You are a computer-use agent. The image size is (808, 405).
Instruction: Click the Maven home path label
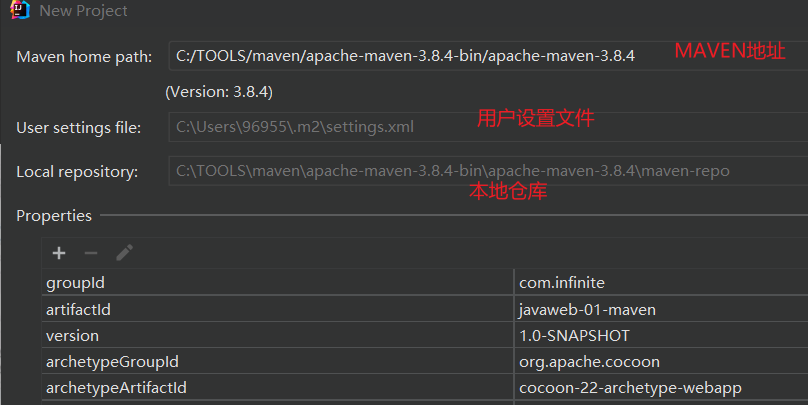84,57
